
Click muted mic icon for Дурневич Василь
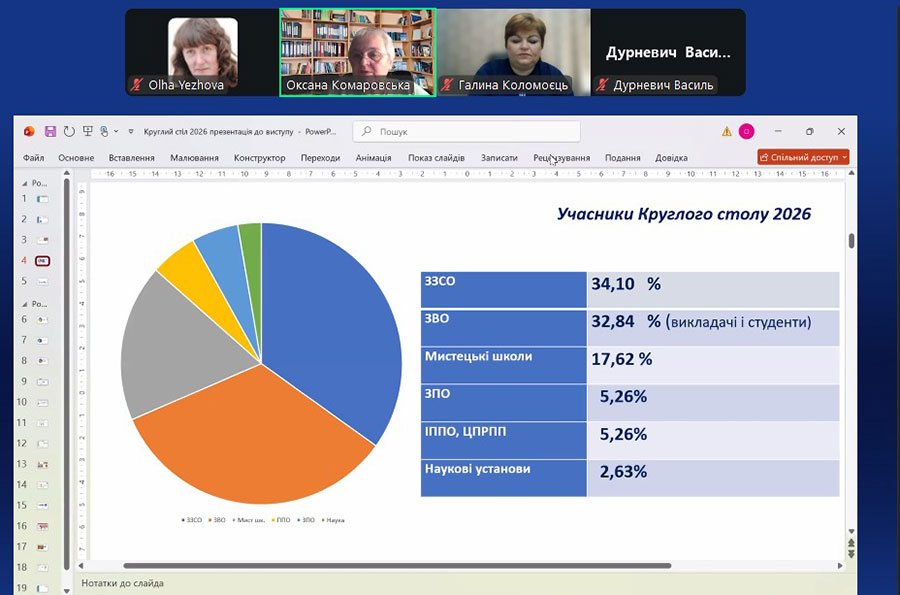point(602,86)
